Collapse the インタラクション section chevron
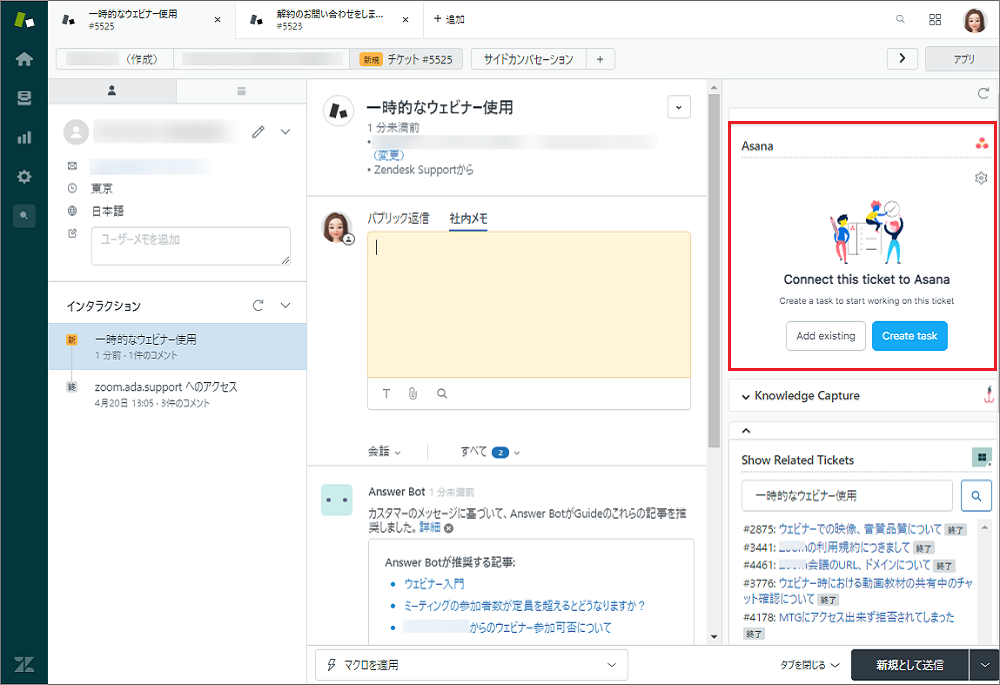Viewport: 1000px width, 685px height. tap(285, 306)
